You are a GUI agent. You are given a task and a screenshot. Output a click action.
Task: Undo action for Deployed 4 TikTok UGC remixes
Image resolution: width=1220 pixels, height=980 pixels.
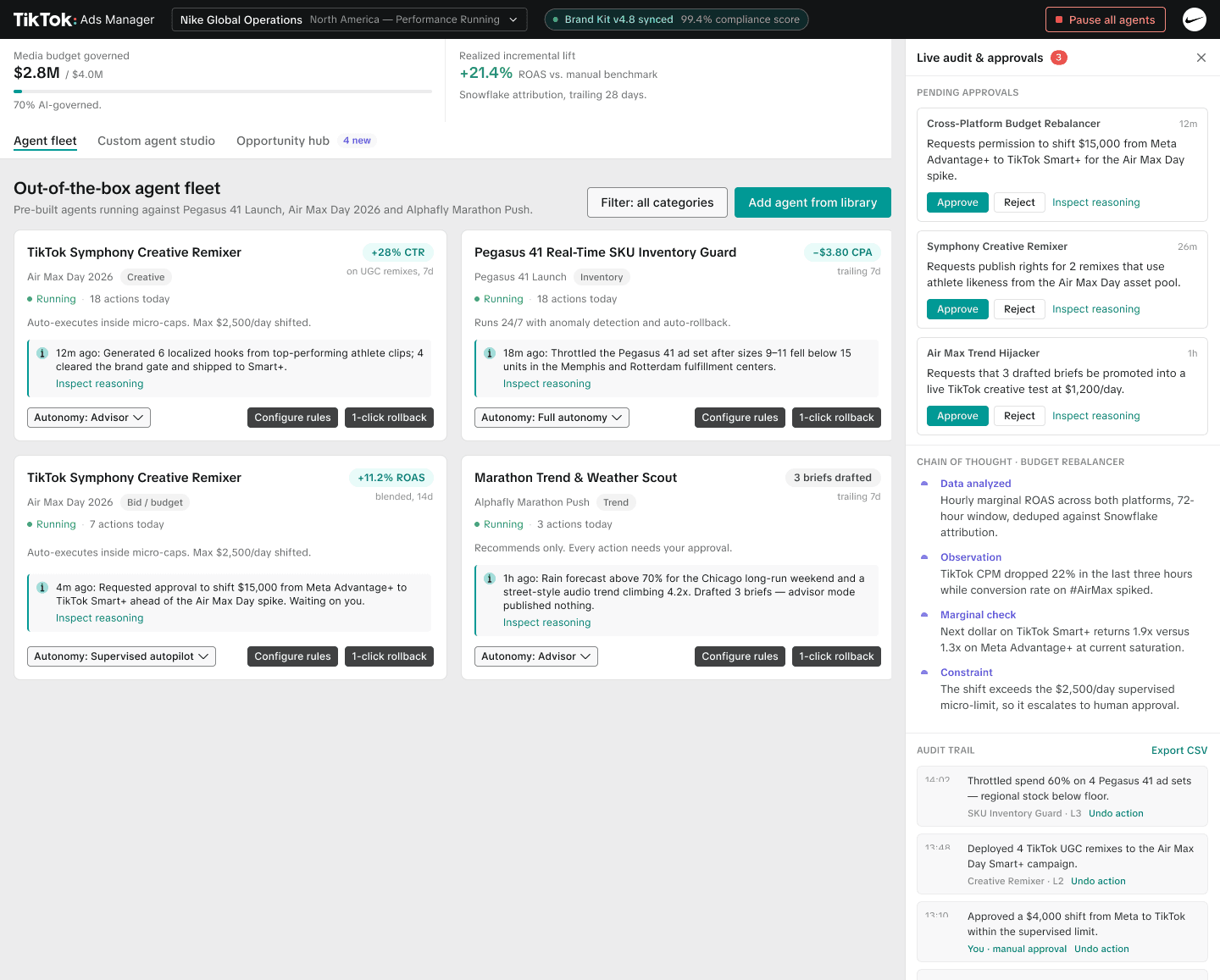(1098, 881)
